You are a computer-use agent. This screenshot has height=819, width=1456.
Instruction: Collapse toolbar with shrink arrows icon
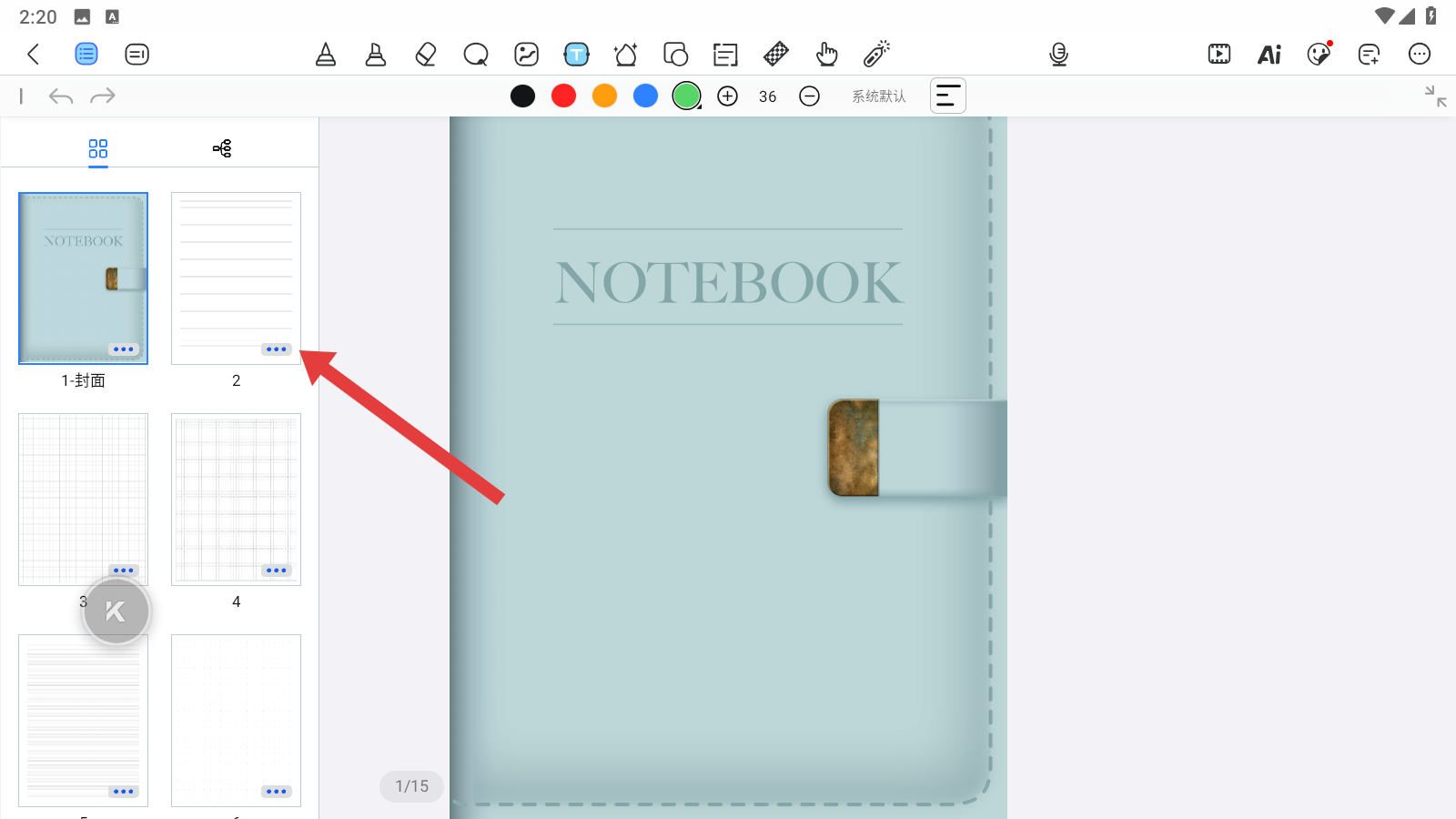click(1435, 96)
